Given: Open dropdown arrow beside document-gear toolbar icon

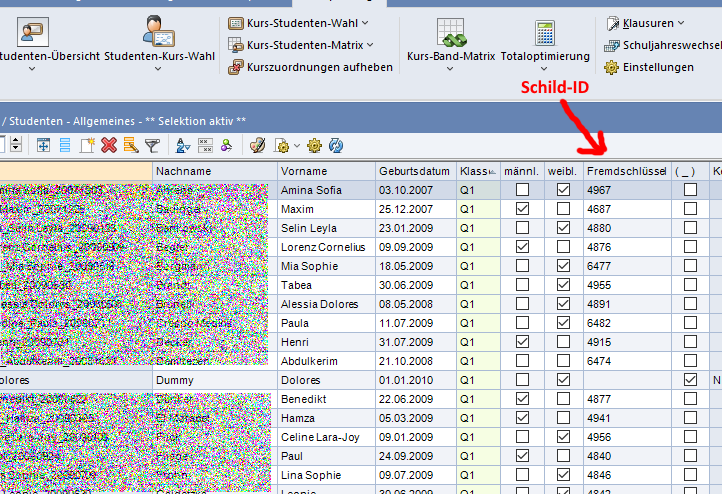Looking at the screenshot, I should (297, 146).
